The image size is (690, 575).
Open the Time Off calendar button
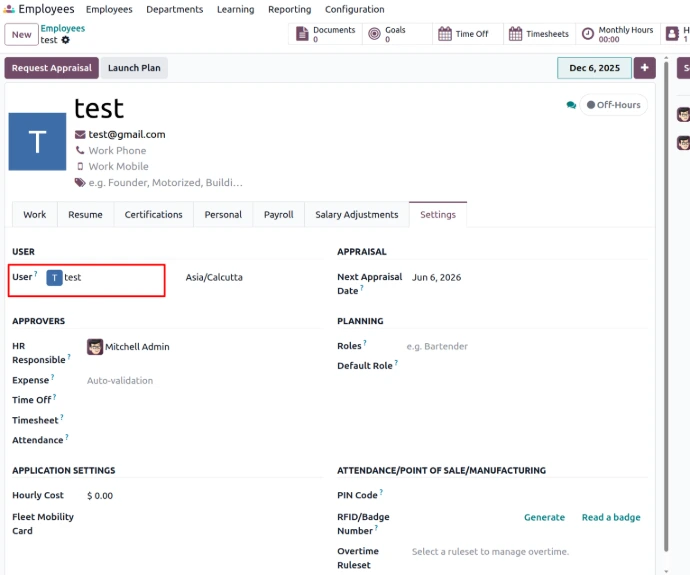pos(463,34)
